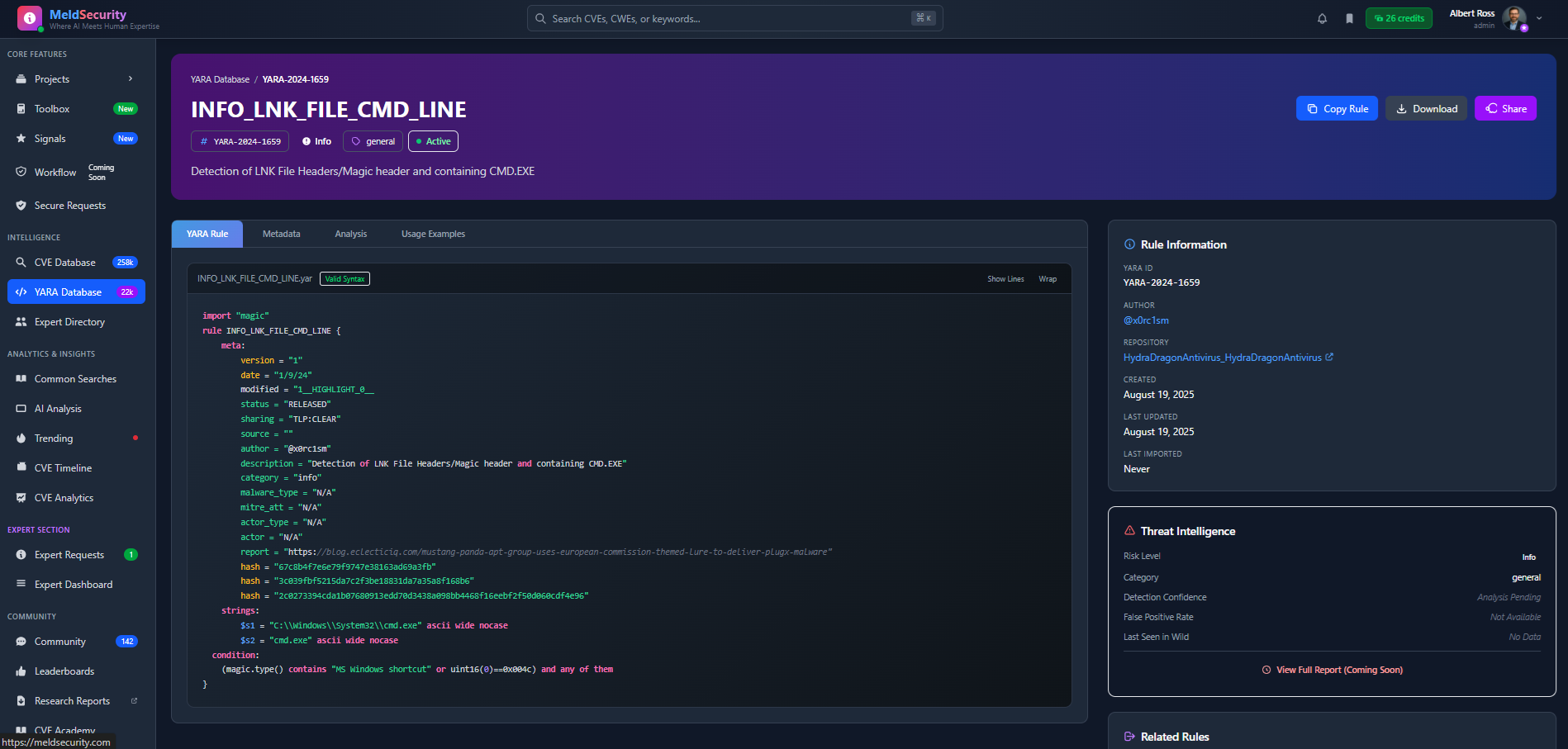Open the Expert Dashboard sidebar item

coord(76,584)
